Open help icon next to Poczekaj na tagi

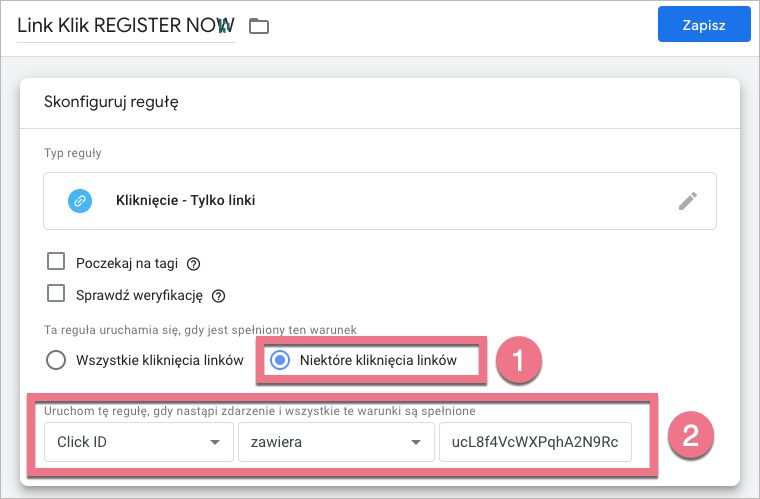click(x=194, y=264)
